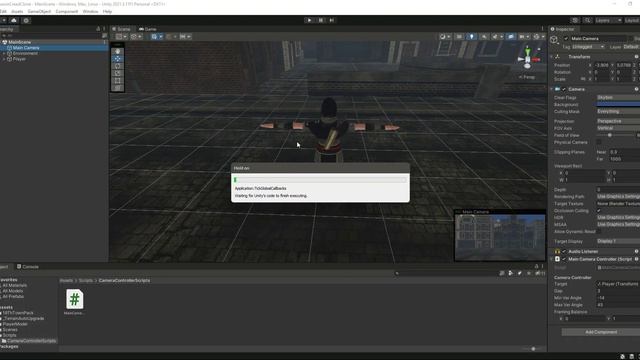The image size is (640, 360).
Task: Switch to the Game tab
Action: (148, 29)
